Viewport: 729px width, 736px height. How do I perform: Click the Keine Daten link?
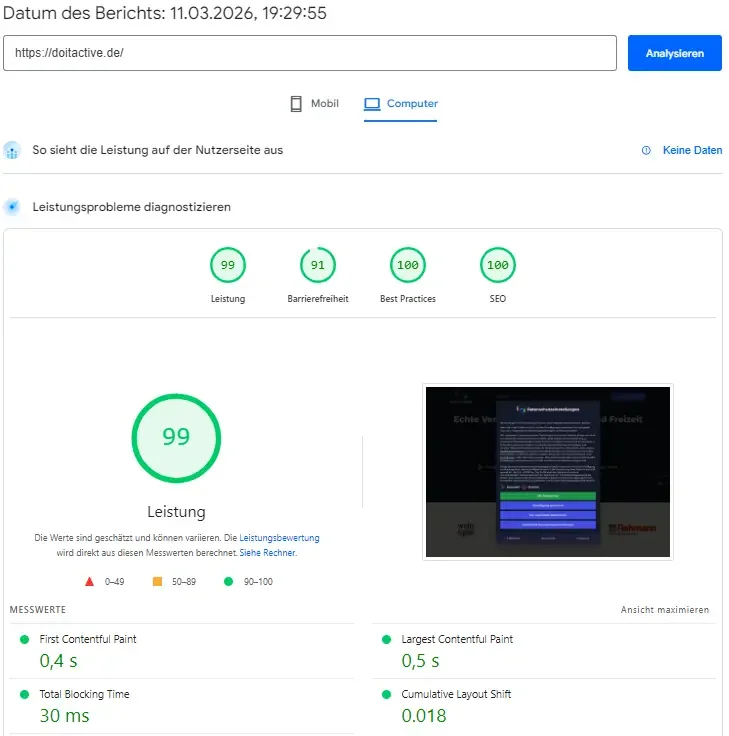click(x=692, y=150)
